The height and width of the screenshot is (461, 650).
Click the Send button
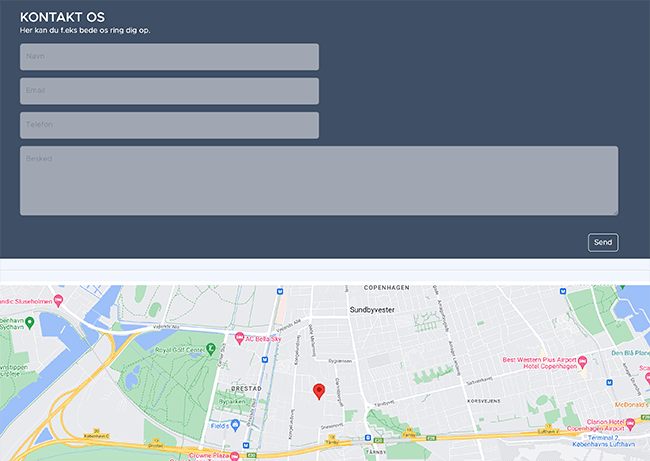coord(603,242)
